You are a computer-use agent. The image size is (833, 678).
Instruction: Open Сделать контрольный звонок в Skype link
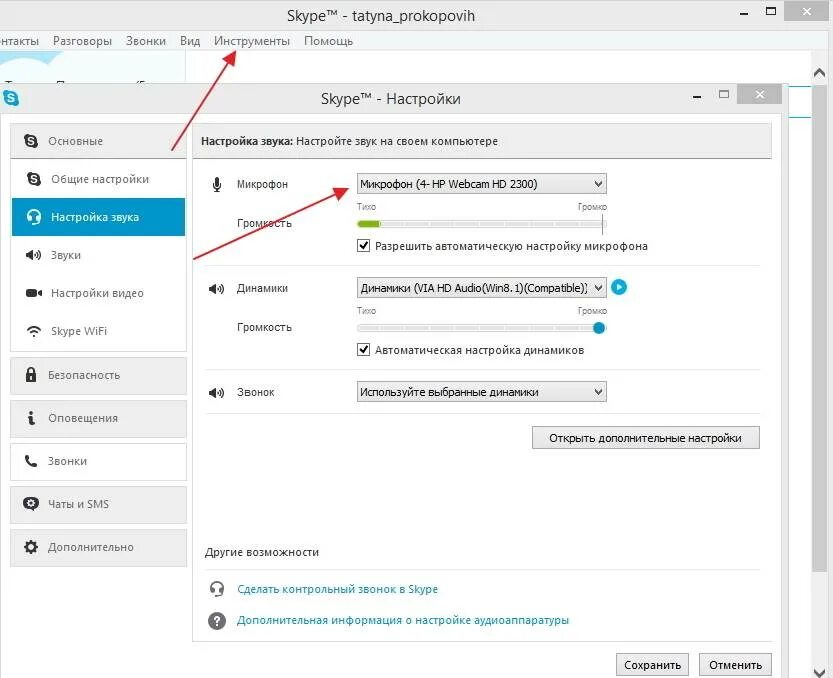point(337,589)
